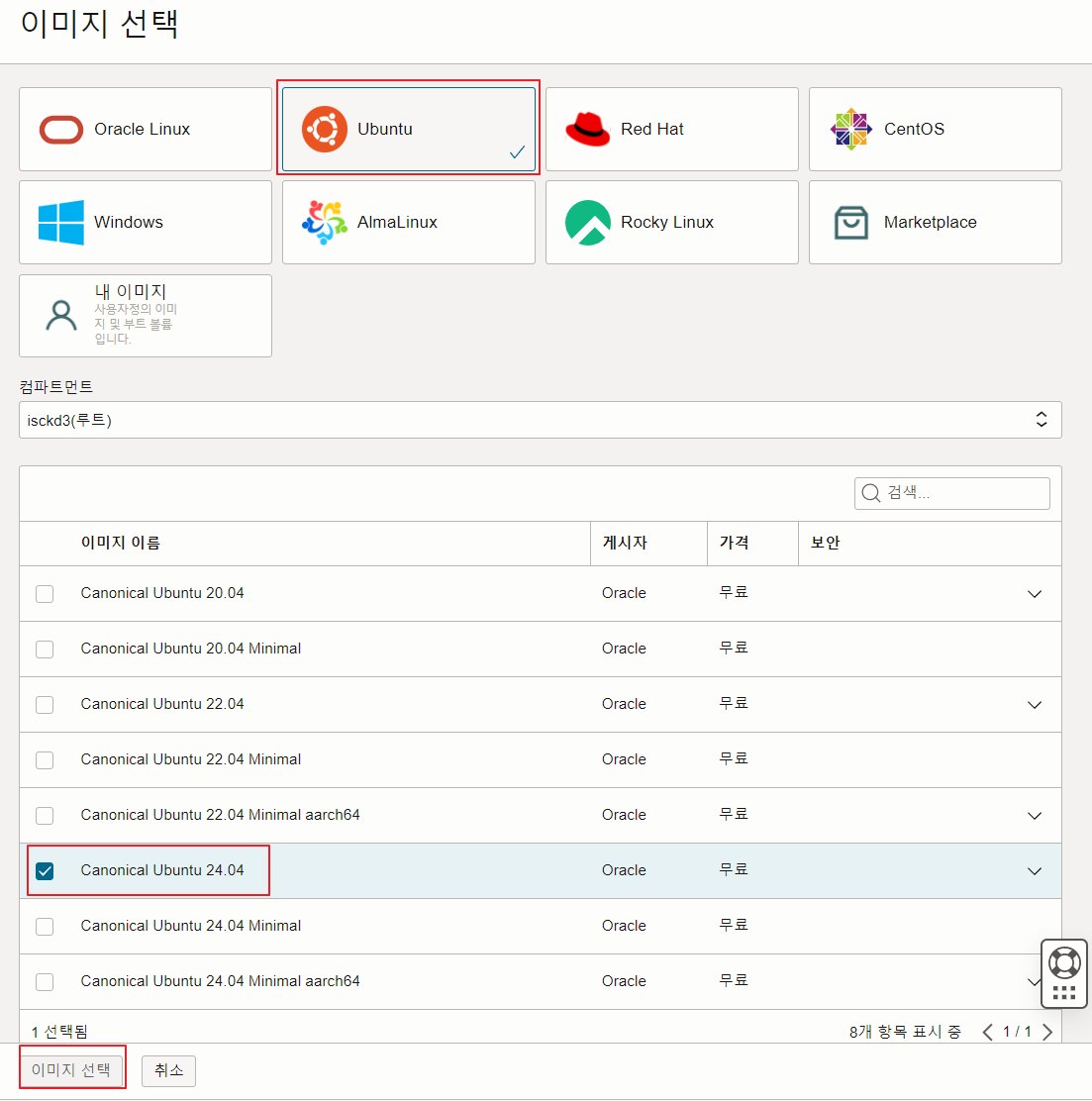Choose the Oracle Linux image card
The width and height of the screenshot is (1092, 1101).
146,129
